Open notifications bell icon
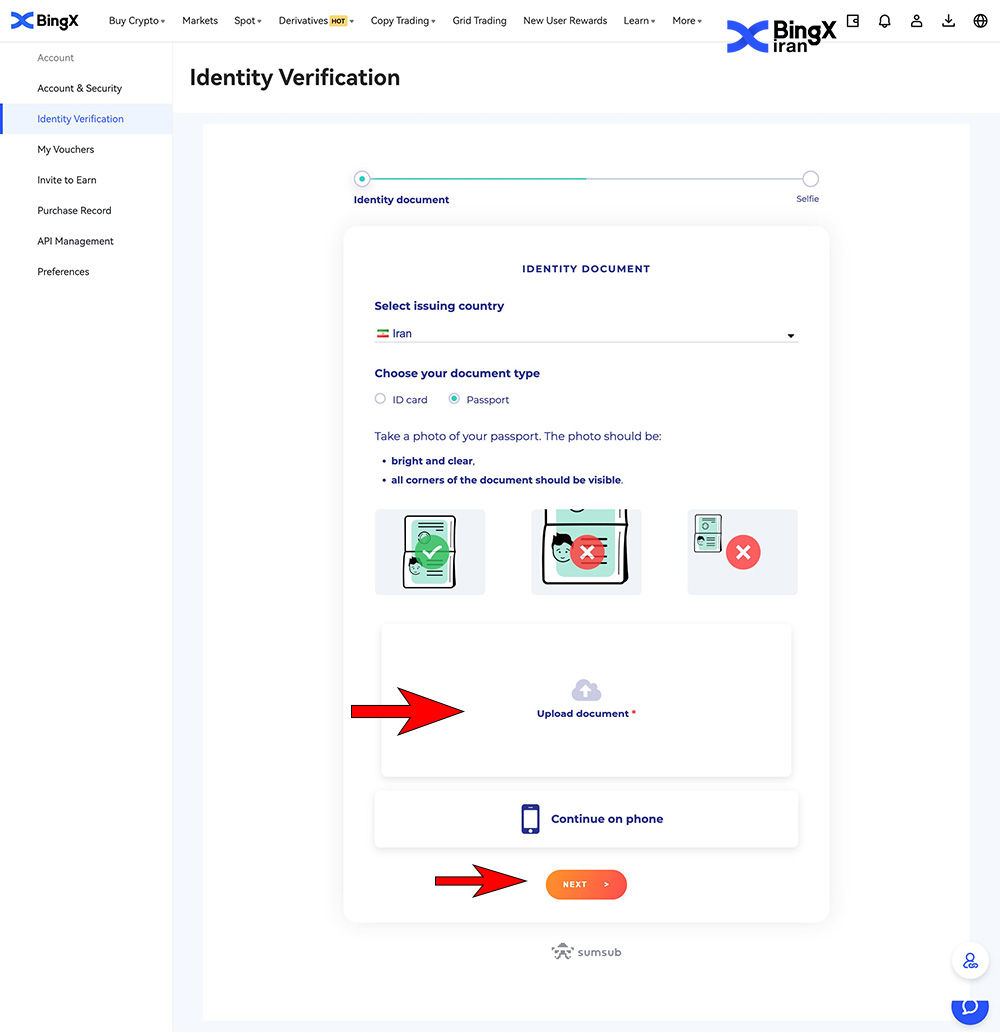 click(885, 21)
